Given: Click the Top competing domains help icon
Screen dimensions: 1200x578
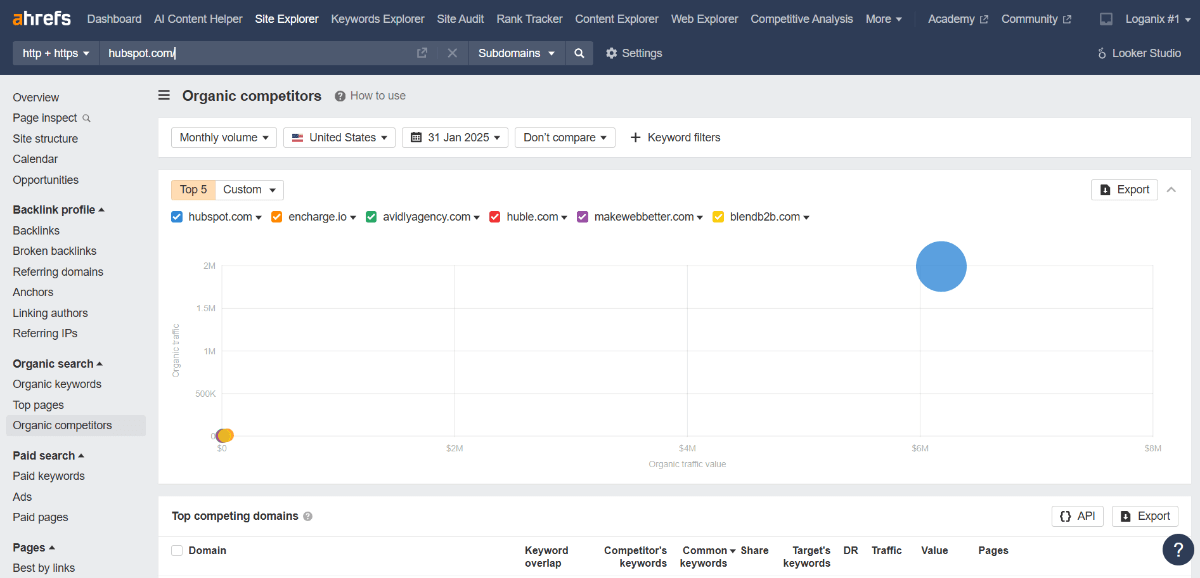Looking at the screenshot, I should tap(308, 517).
